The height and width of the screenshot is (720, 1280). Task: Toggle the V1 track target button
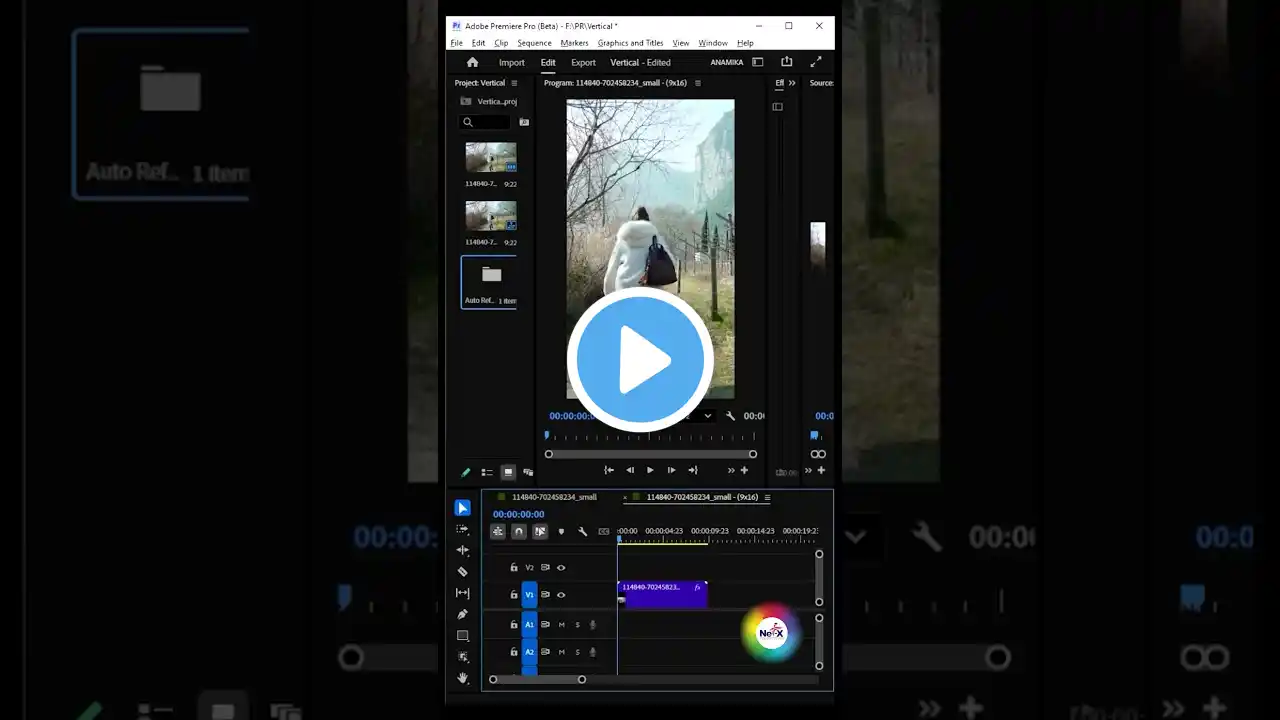pyautogui.click(x=529, y=595)
